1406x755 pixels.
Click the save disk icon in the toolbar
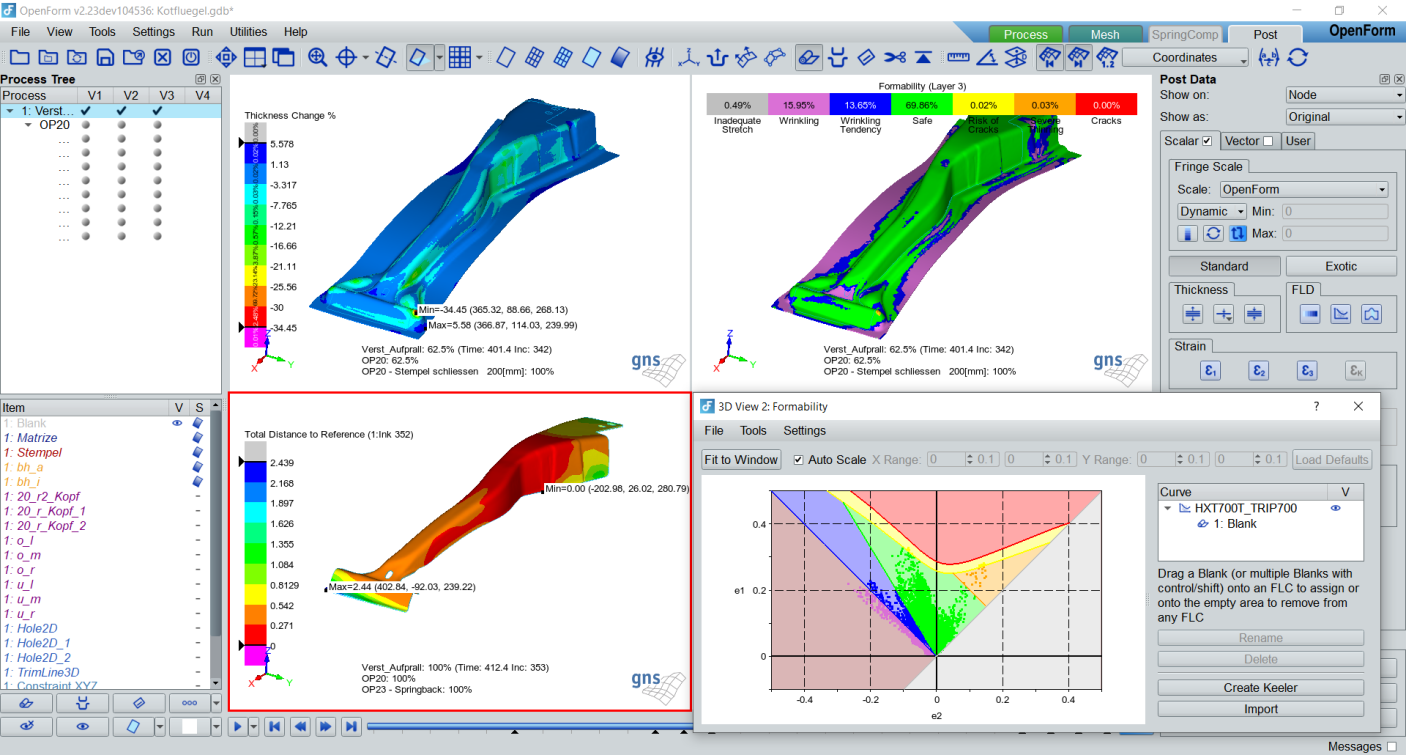click(x=105, y=58)
